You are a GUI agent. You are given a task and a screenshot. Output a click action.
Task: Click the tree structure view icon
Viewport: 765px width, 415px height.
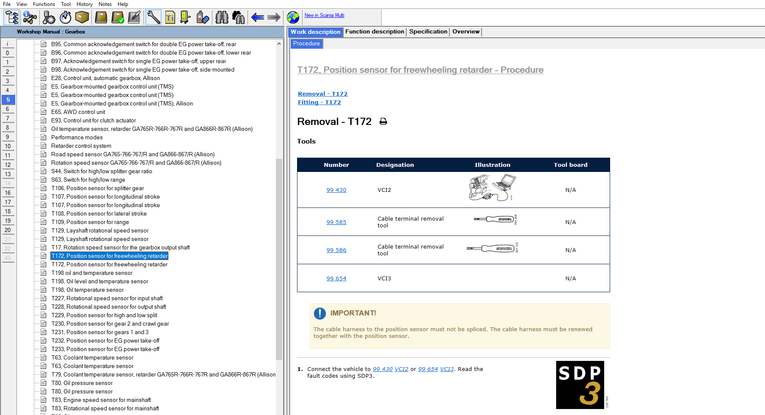[x=14, y=17]
